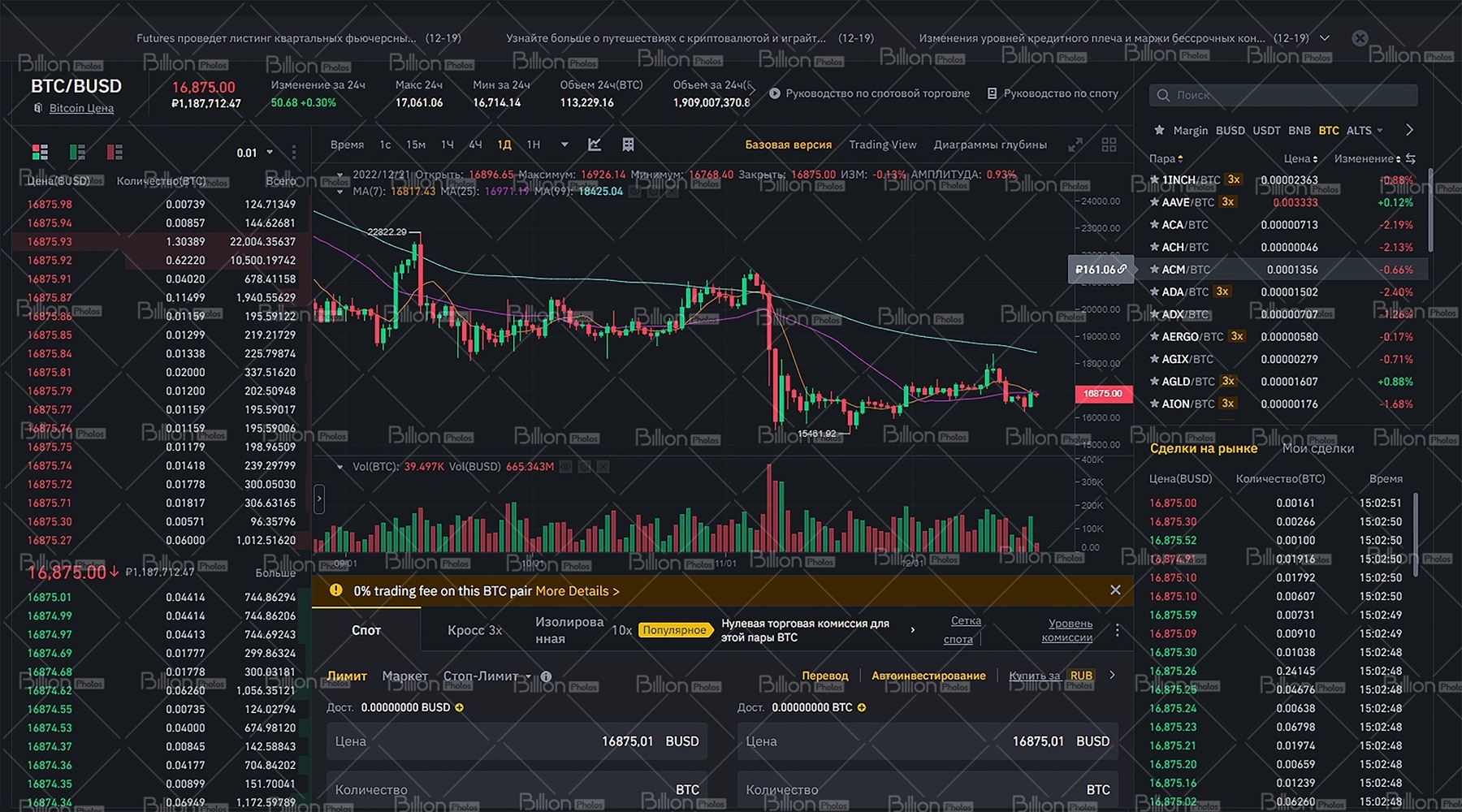This screenshot has width=1462, height=812.
Task: Favorite the ADA/BTC pair star
Action: pyautogui.click(x=1154, y=292)
